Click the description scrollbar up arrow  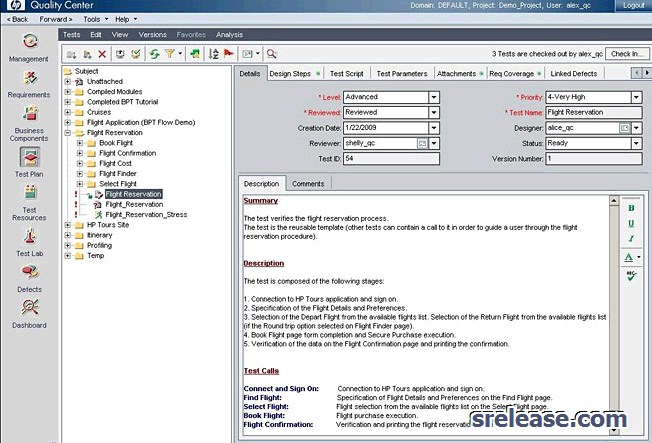tap(614, 201)
